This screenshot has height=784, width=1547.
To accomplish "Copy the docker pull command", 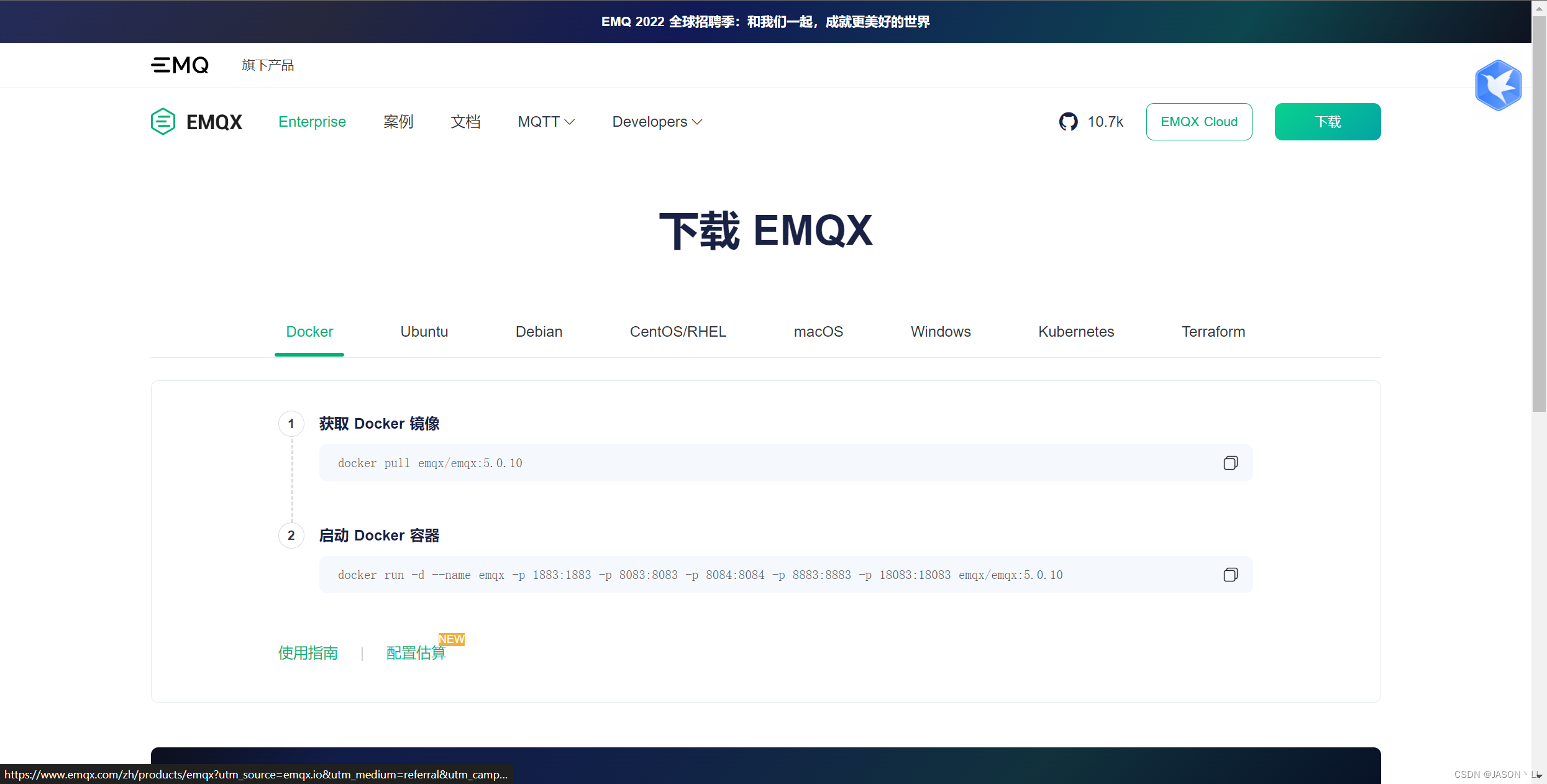I will 1230,463.
